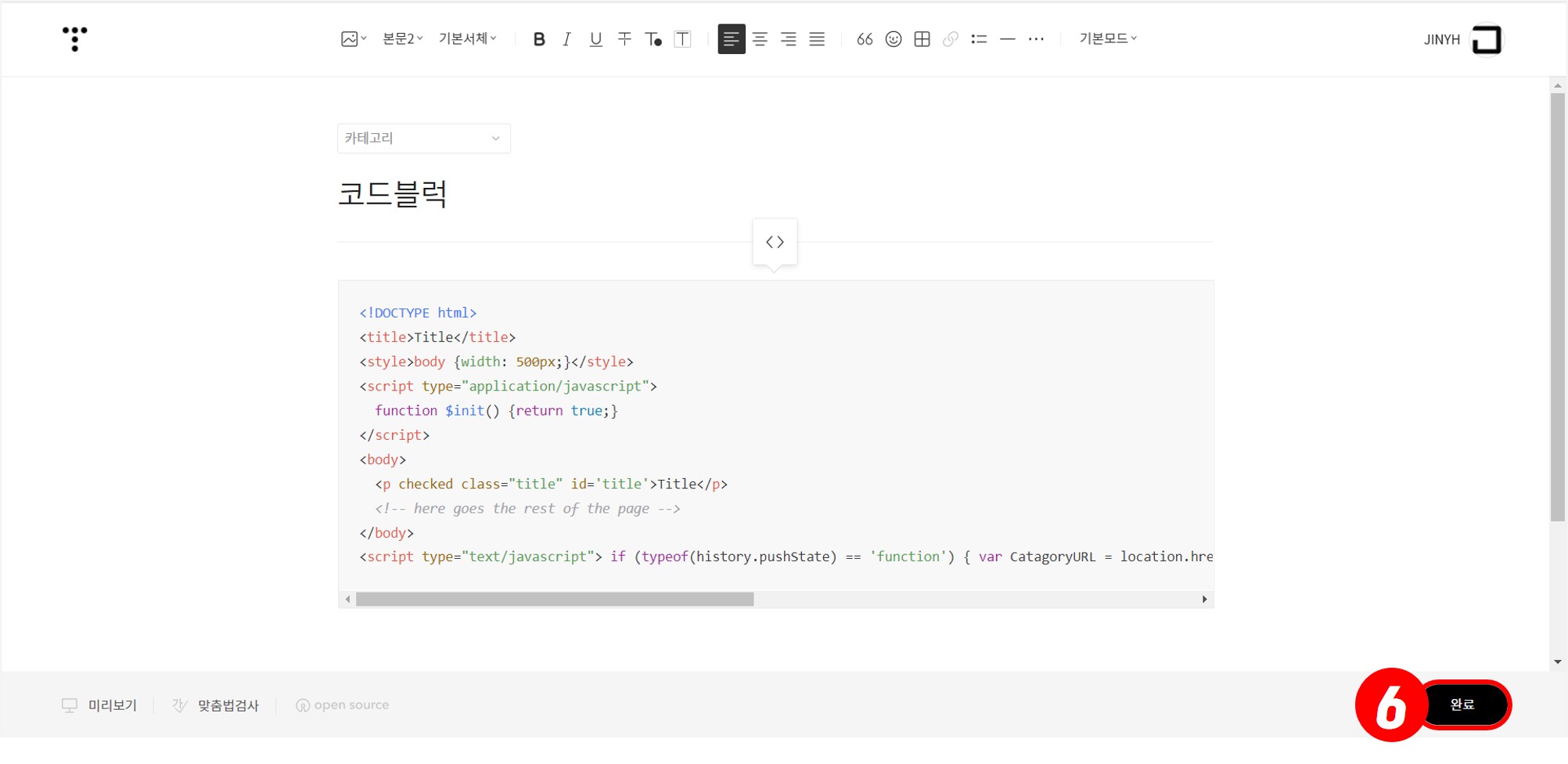Toggle strikethrough formatting
1568x764 pixels.
click(x=624, y=39)
